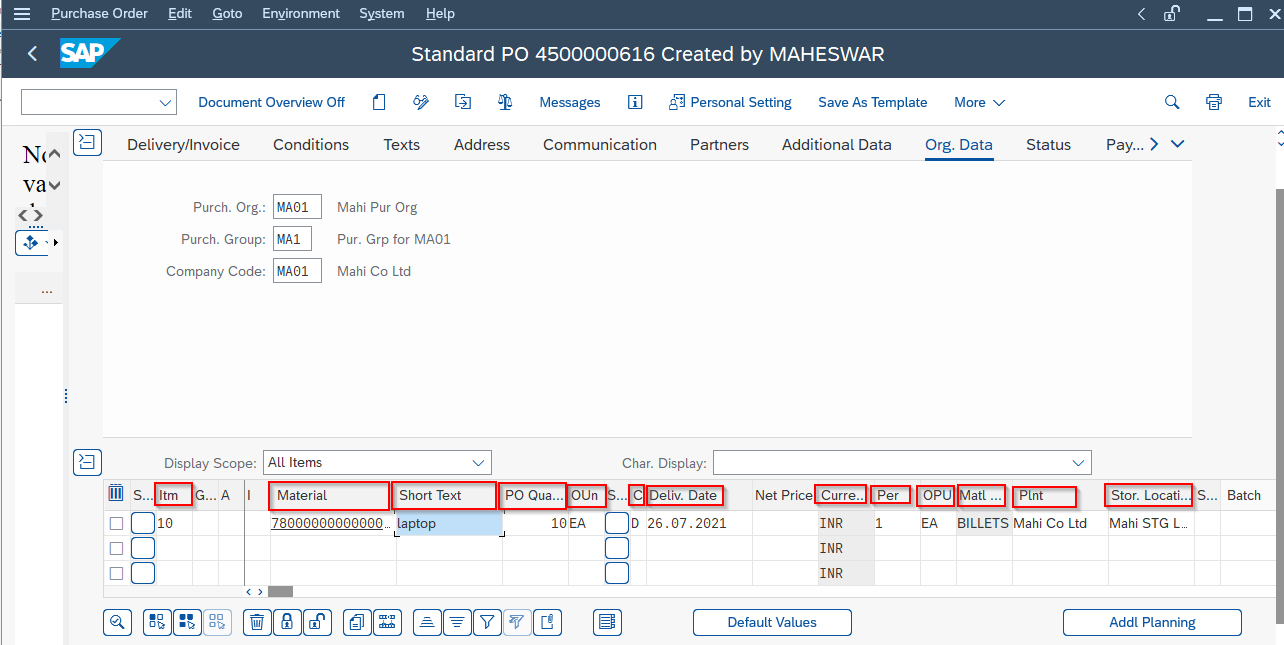The width and height of the screenshot is (1284, 645).
Task: Collapse item overview with its toggle icon
Action: pos(88,461)
